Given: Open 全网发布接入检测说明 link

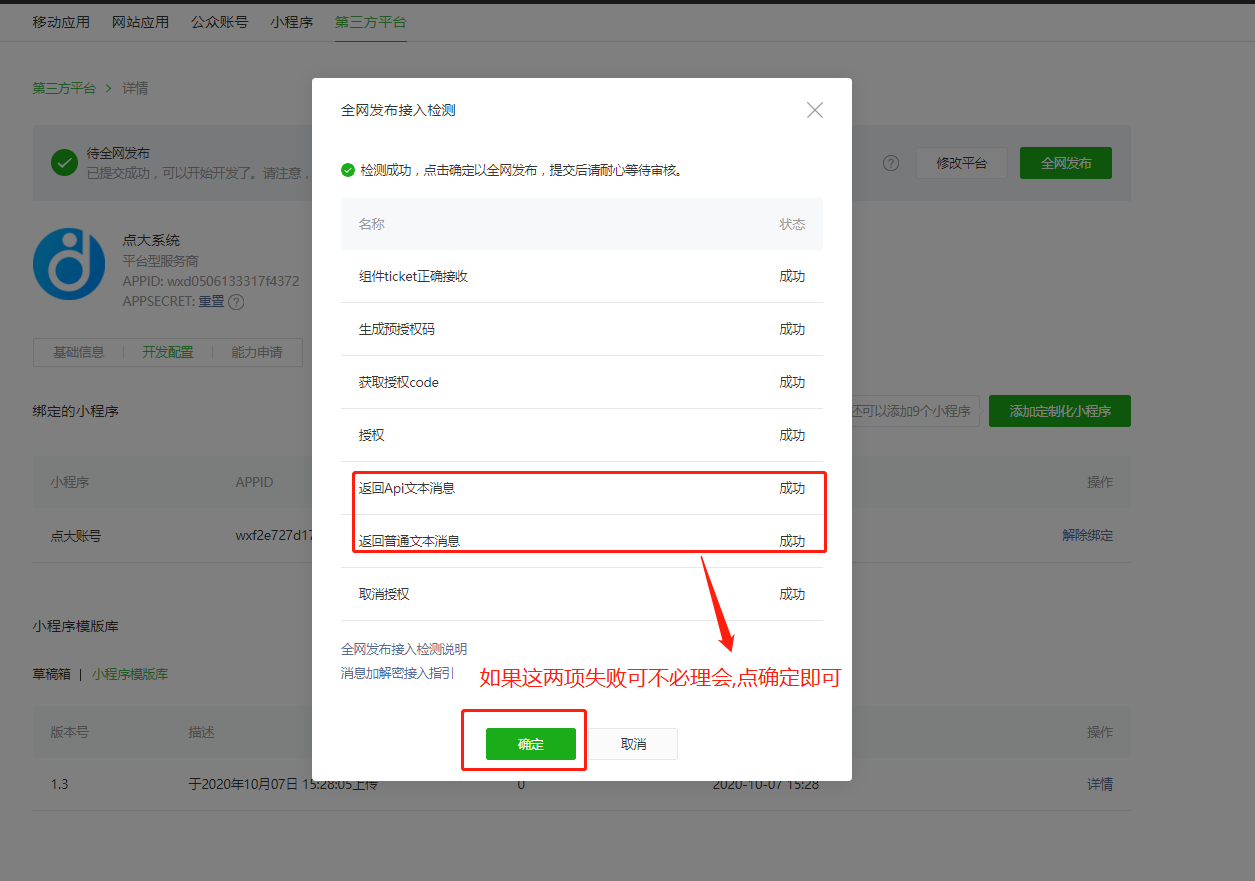Looking at the screenshot, I should coord(404,649).
